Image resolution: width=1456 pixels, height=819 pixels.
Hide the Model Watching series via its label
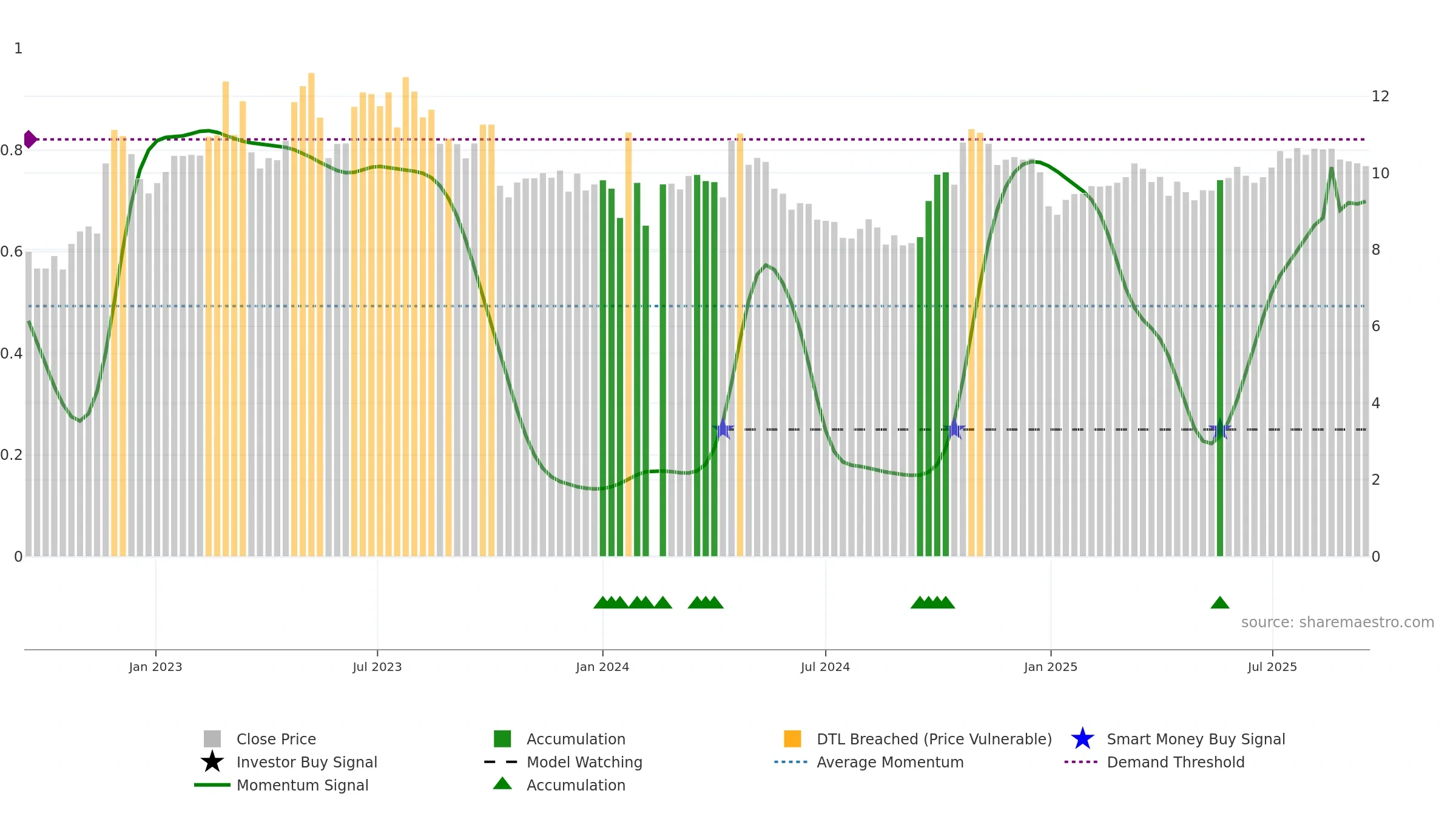(584, 762)
